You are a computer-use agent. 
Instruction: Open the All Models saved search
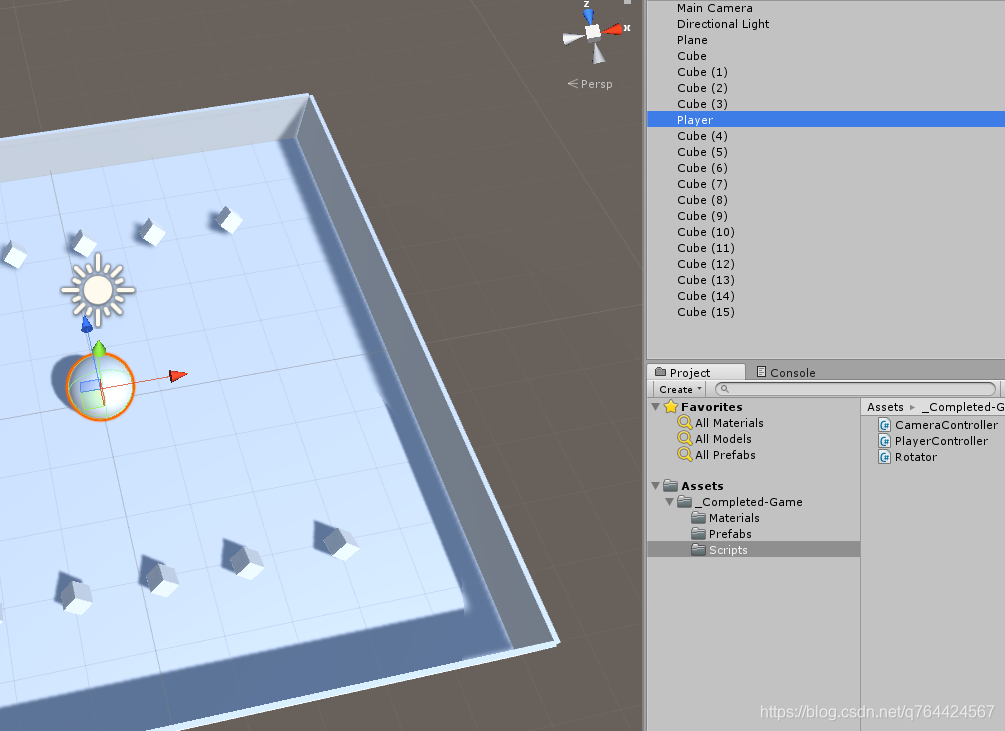click(723, 439)
